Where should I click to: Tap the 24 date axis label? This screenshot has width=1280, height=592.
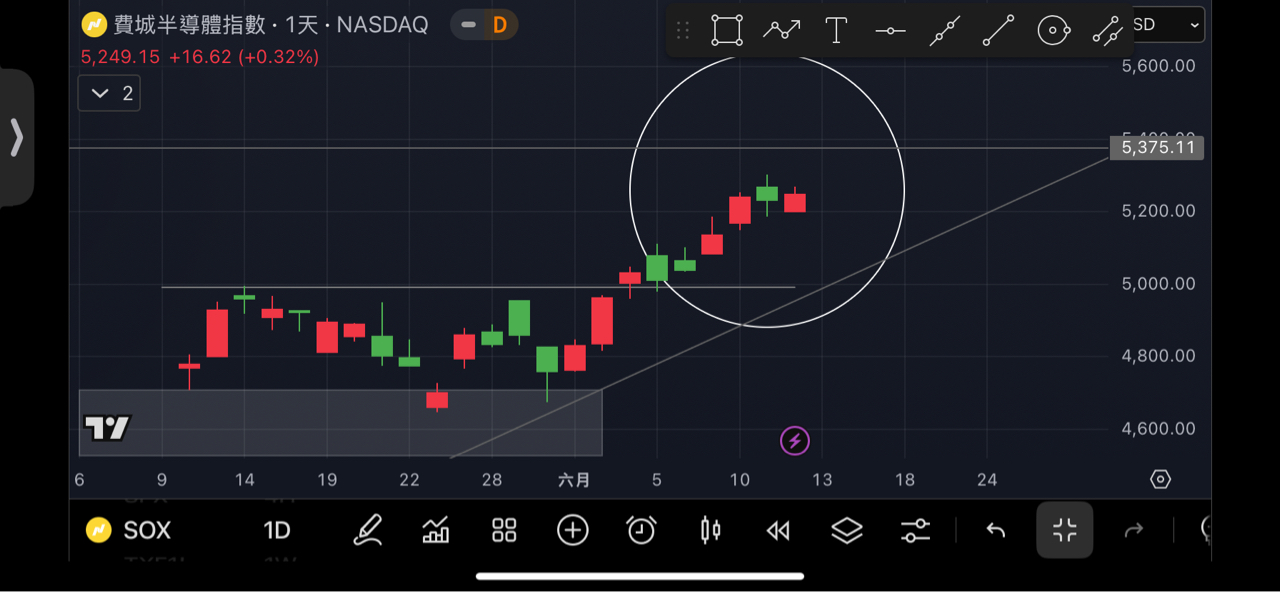(987, 480)
